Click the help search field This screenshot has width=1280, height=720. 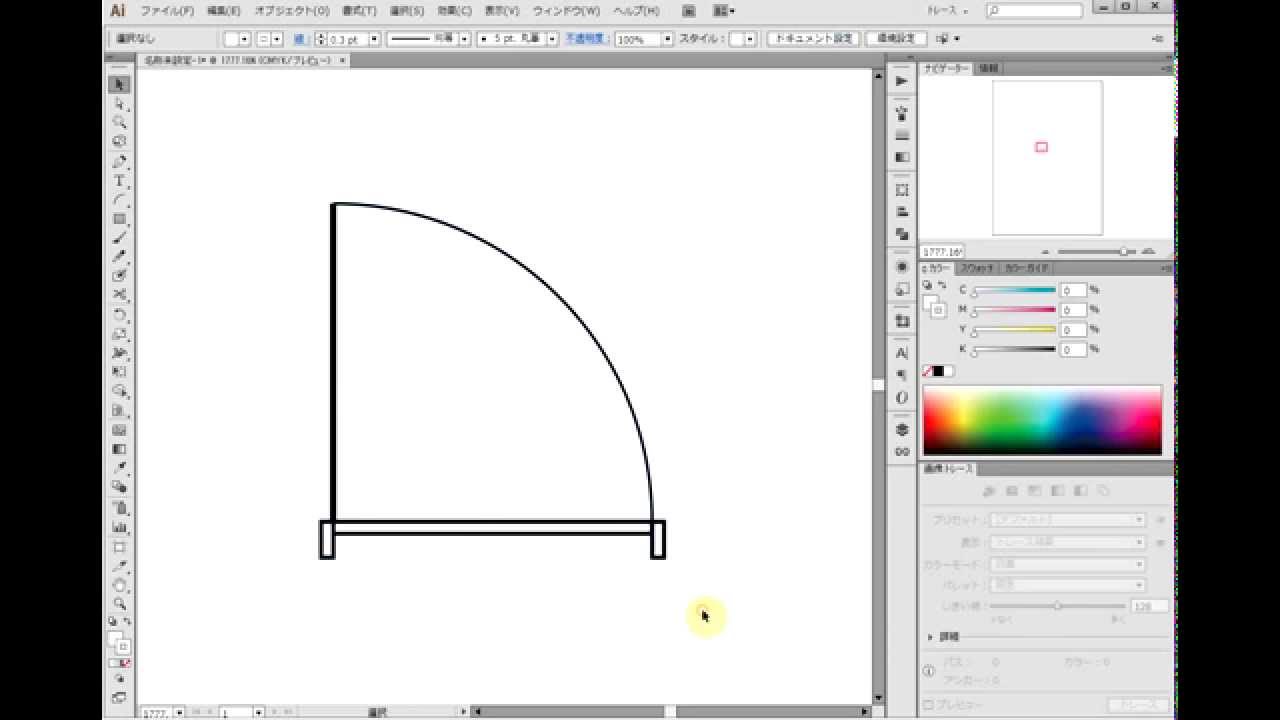[1034, 11]
